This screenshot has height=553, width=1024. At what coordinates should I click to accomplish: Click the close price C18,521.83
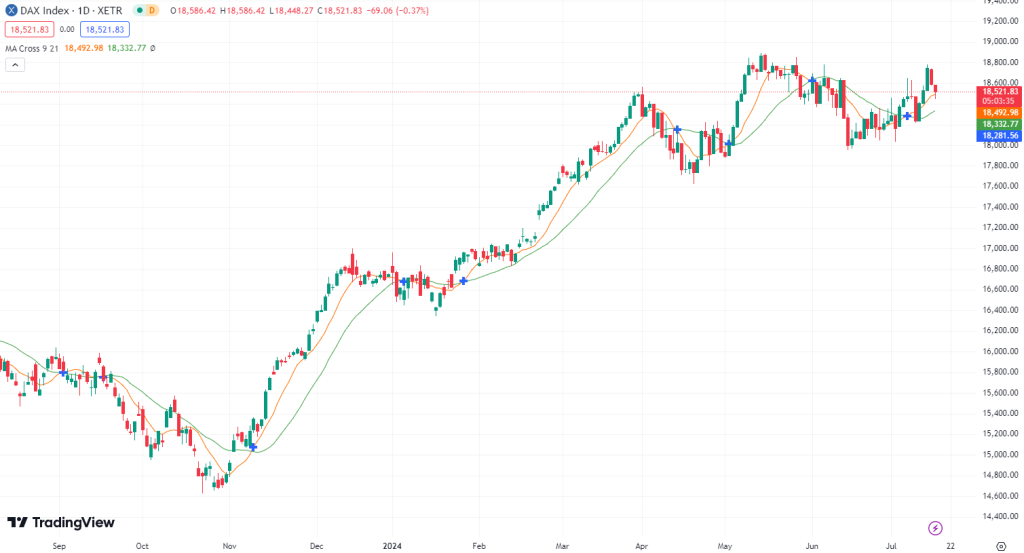pyautogui.click(x=339, y=10)
